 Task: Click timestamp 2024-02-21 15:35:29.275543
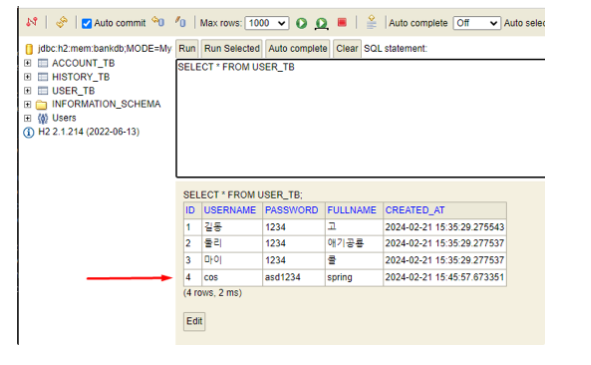[x=444, y=227]
